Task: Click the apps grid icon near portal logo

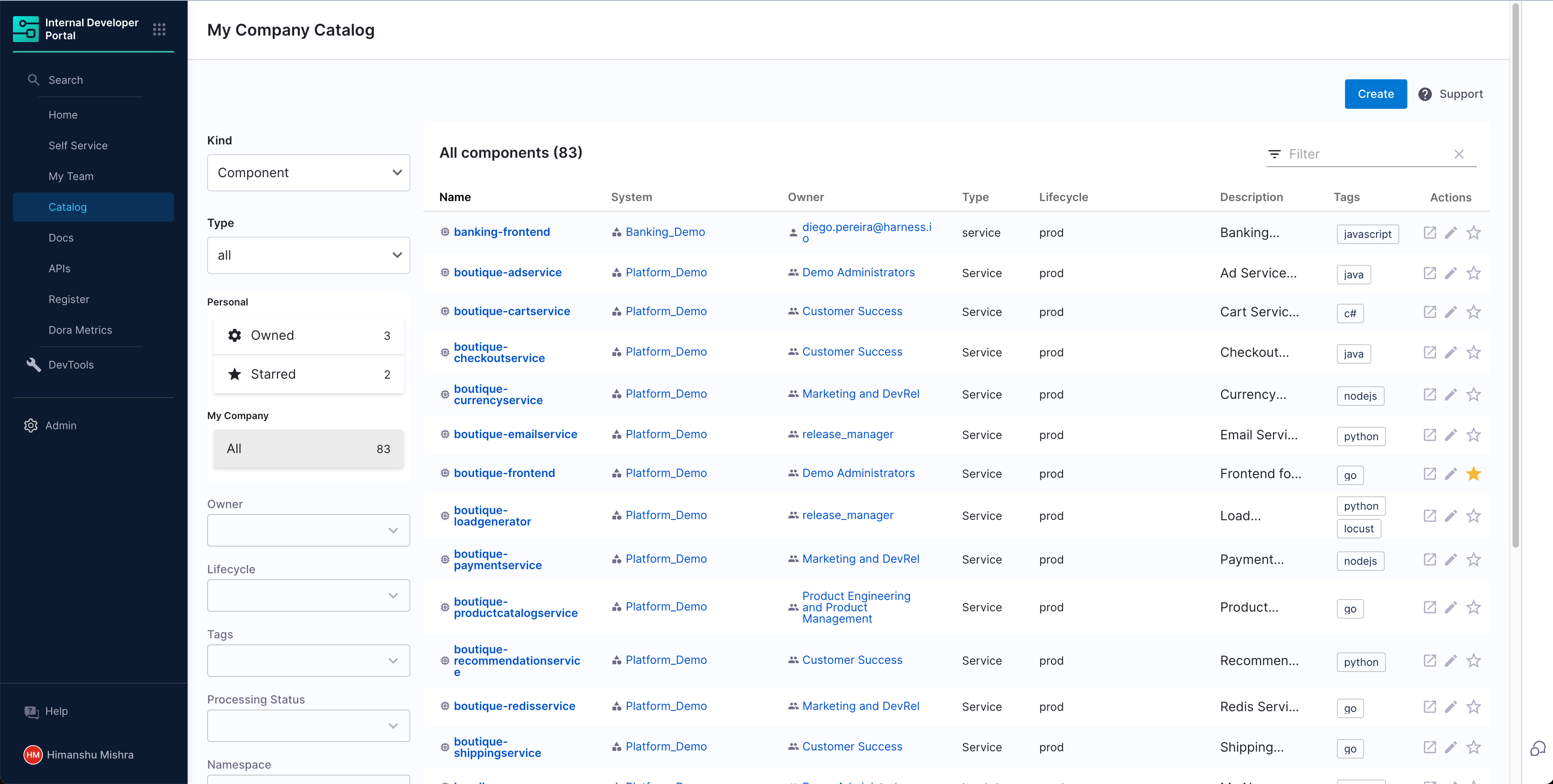Action: (x=159, y=29)
